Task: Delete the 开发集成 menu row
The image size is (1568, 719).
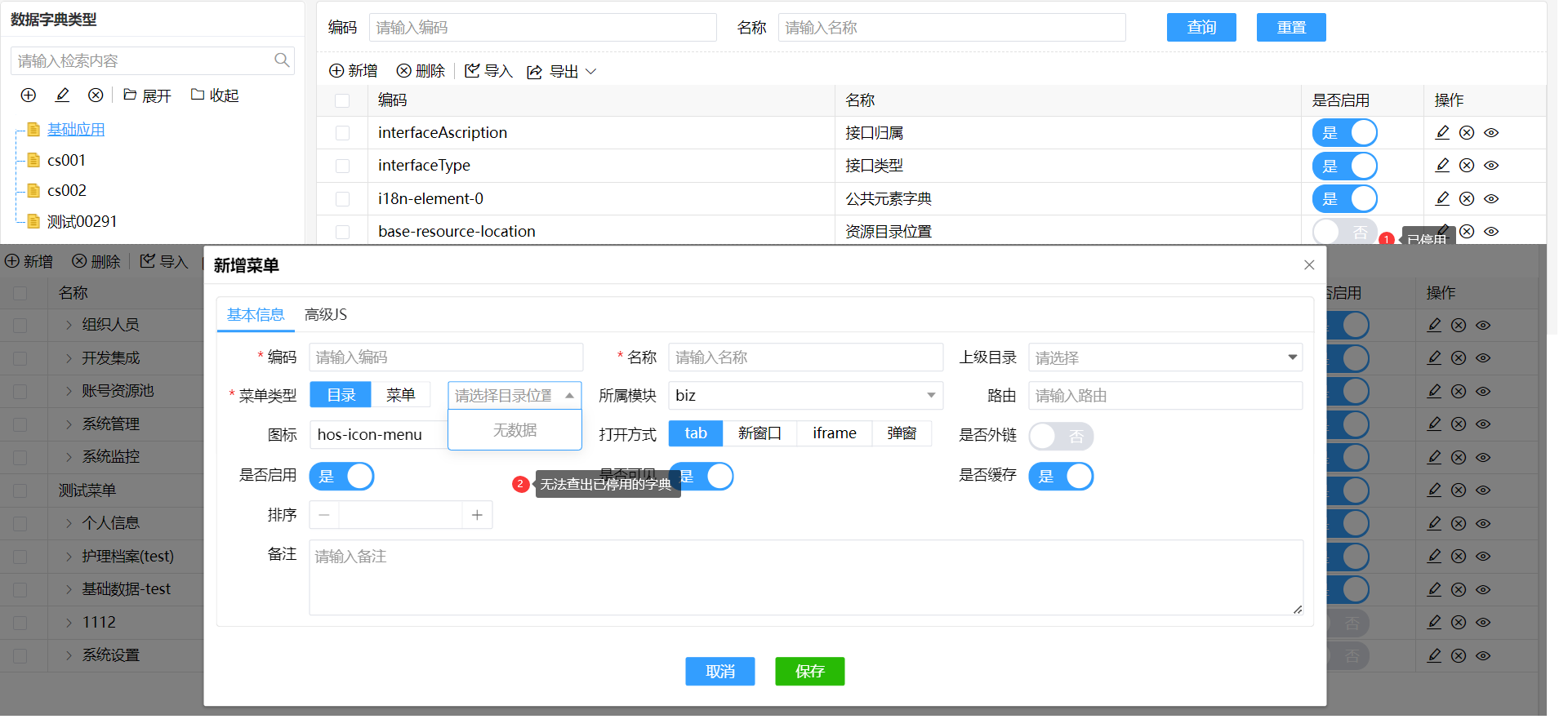Action: [x=1459, y=358]
